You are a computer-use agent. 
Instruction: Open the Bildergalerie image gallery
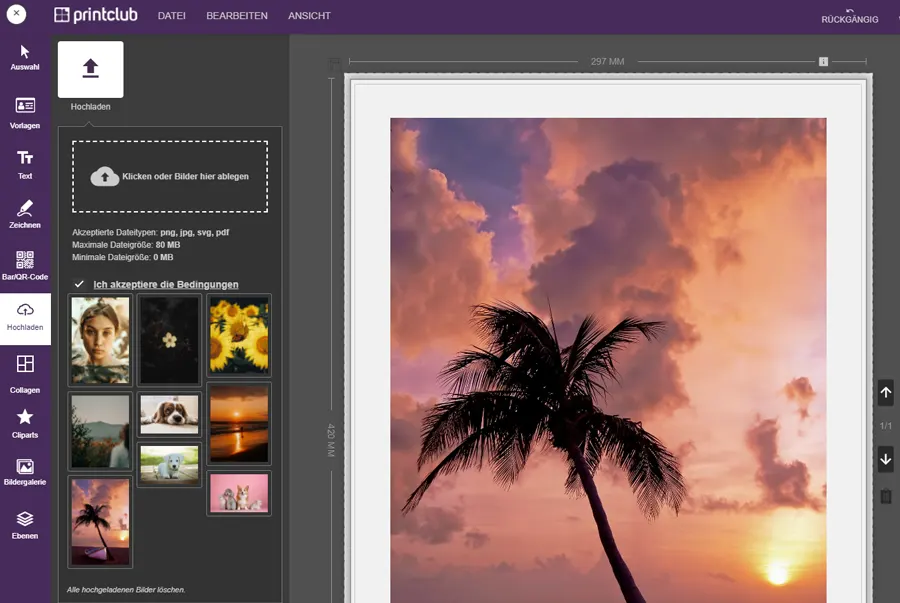pos(25,472)
